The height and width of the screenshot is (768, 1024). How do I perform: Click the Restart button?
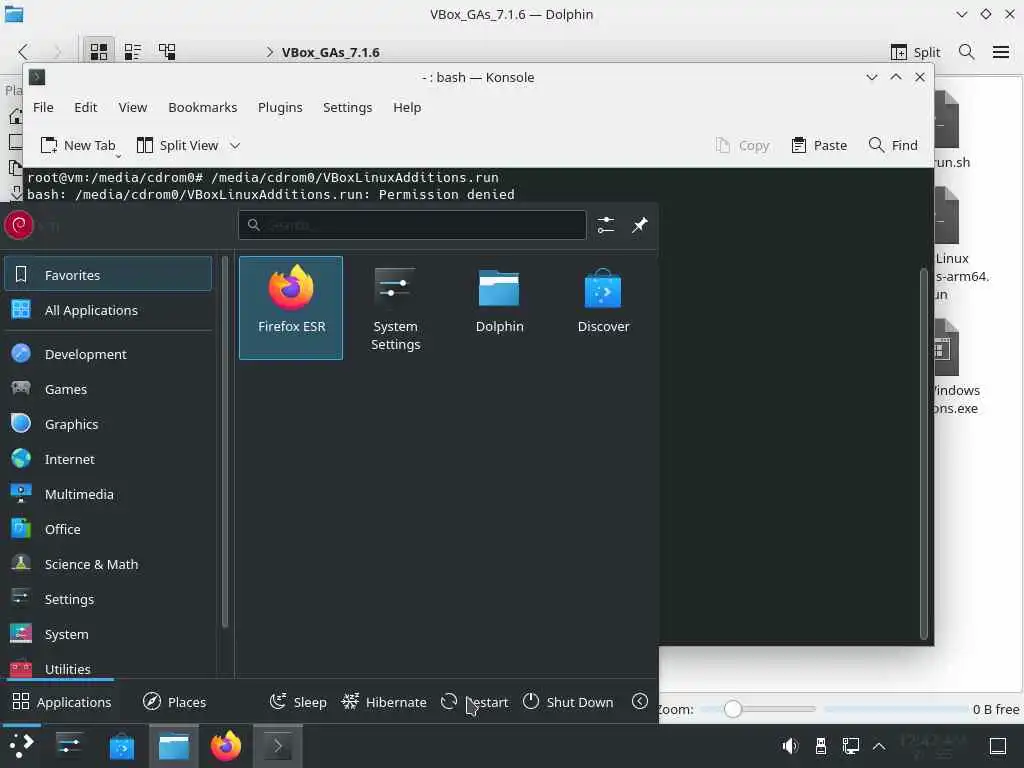click(x=475, y=702)
